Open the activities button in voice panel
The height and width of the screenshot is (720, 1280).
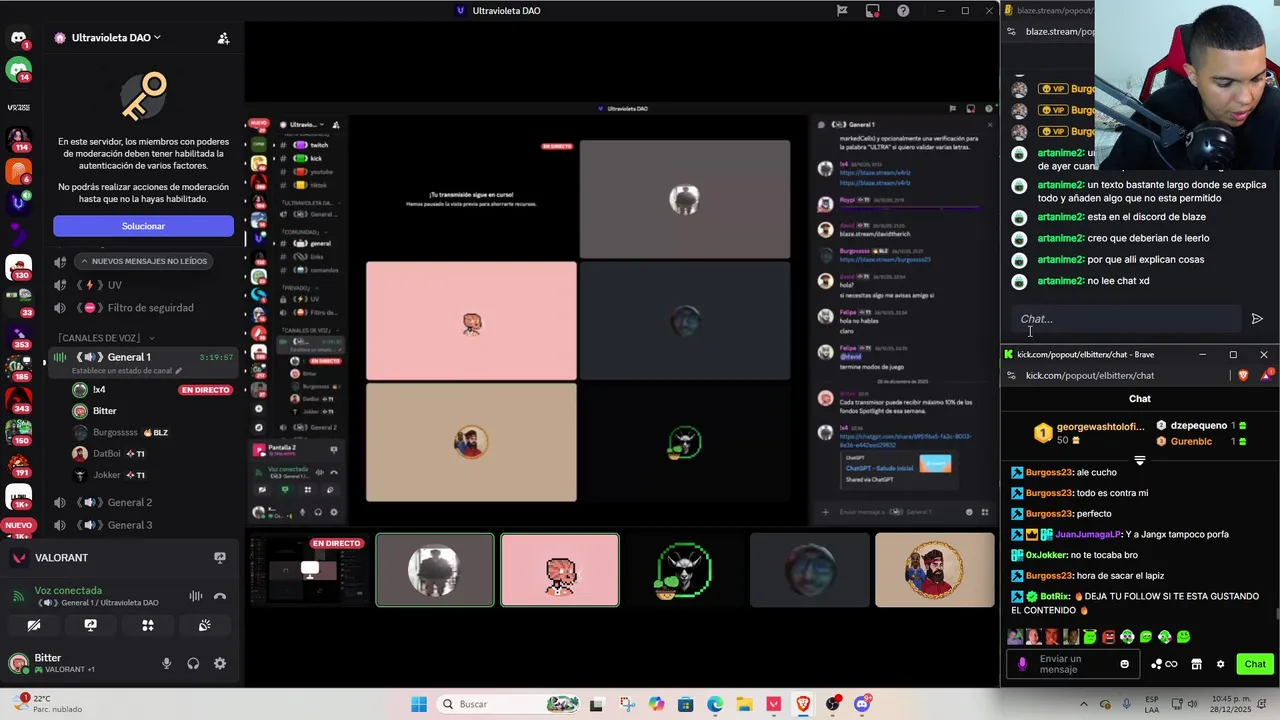(148, 625)
